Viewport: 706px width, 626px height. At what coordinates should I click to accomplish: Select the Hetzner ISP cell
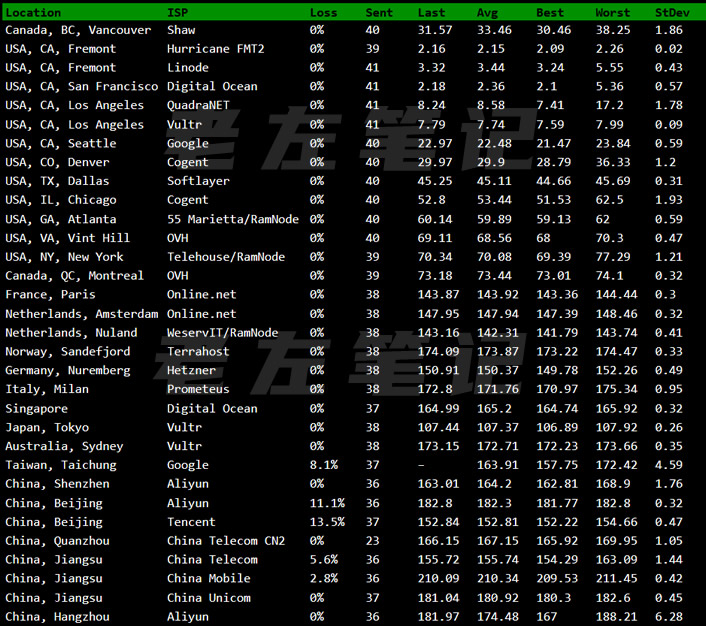[x=191, y=370]
